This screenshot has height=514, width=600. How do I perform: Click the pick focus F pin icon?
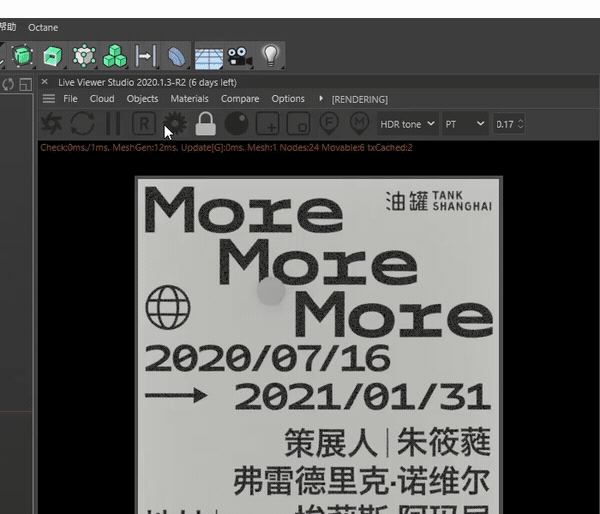click(x=329, y=124)
